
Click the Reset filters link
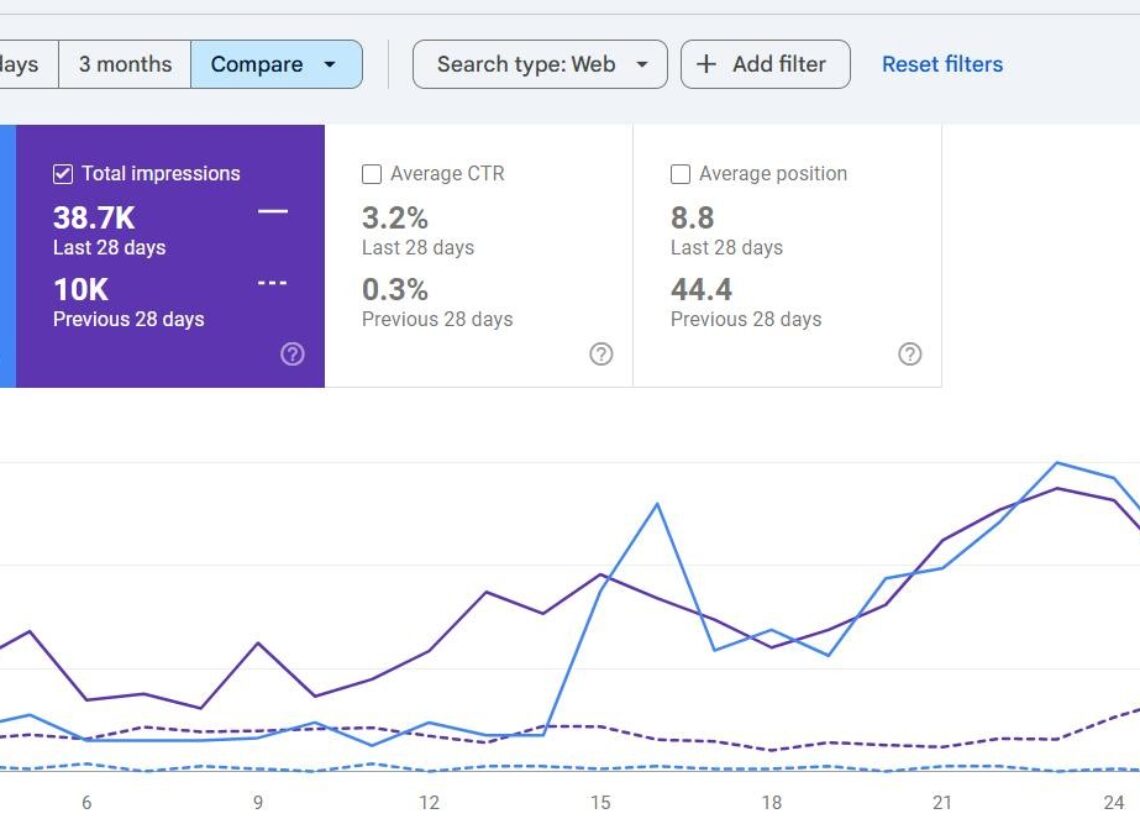pyautogui.click(x=942, y=63)
